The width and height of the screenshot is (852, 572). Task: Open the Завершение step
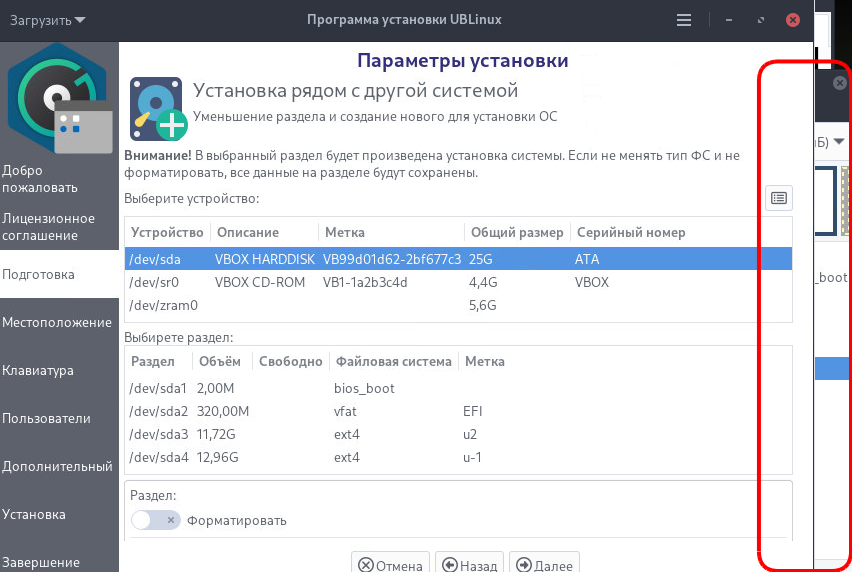(x=59, y=562)
